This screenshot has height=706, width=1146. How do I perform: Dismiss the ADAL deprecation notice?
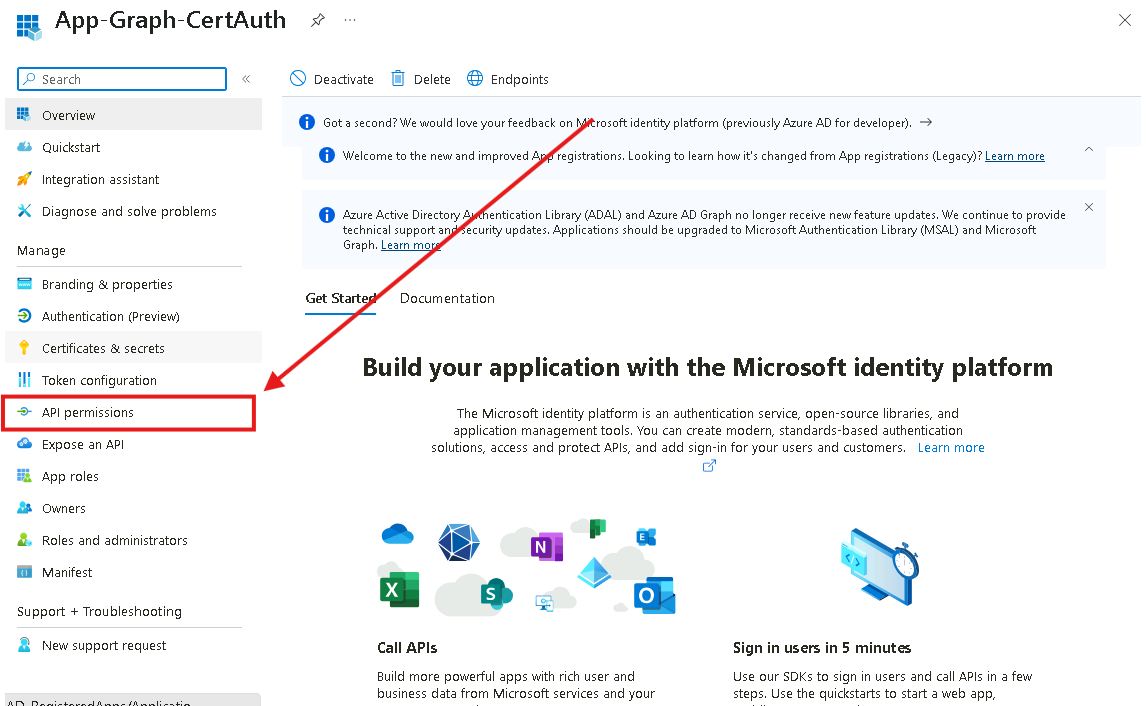coord(1089,208)
